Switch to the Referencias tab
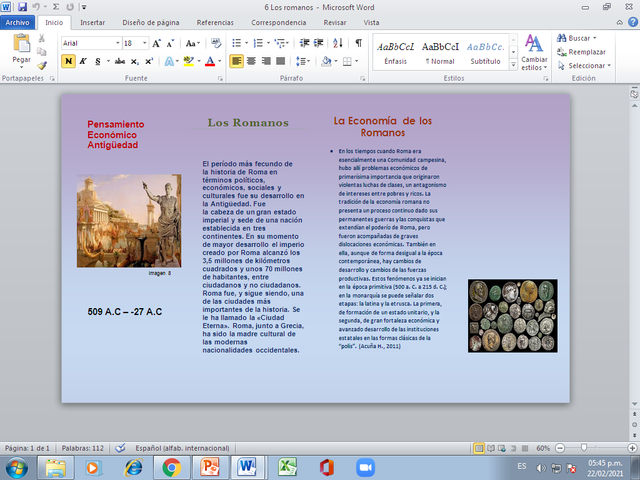 coord(215,22)
